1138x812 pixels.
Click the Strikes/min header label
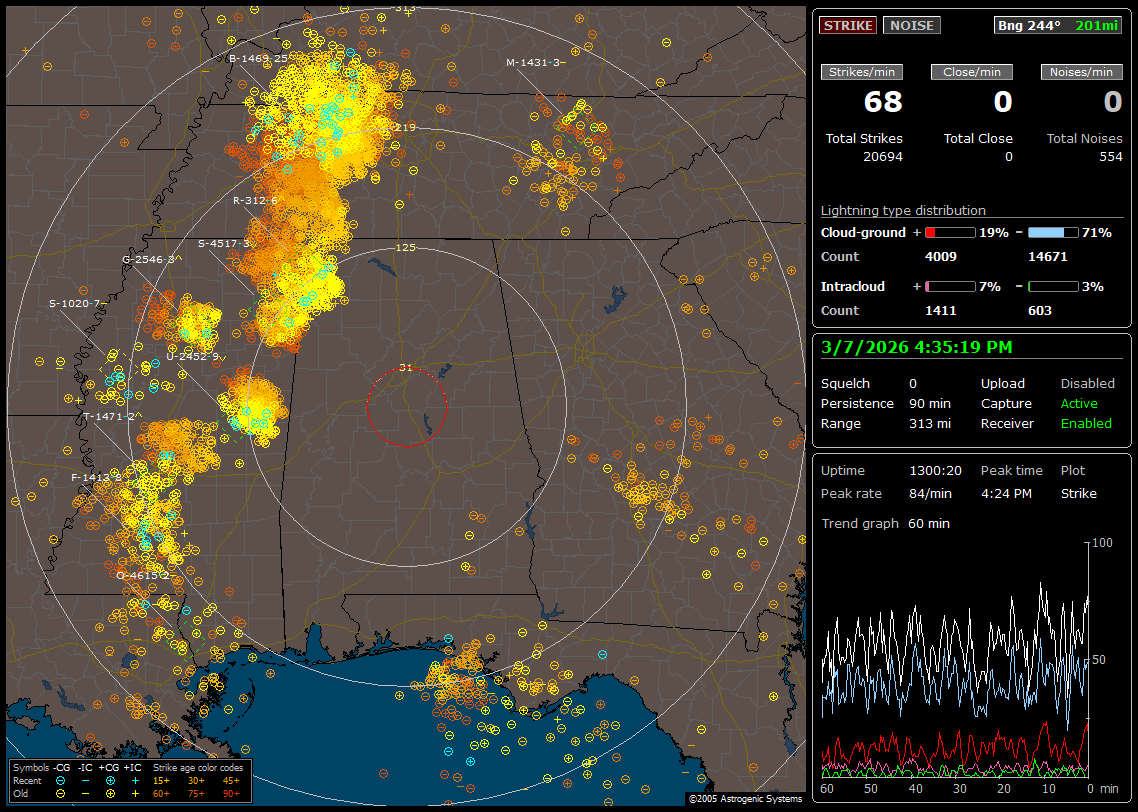[x=862, y=72]
